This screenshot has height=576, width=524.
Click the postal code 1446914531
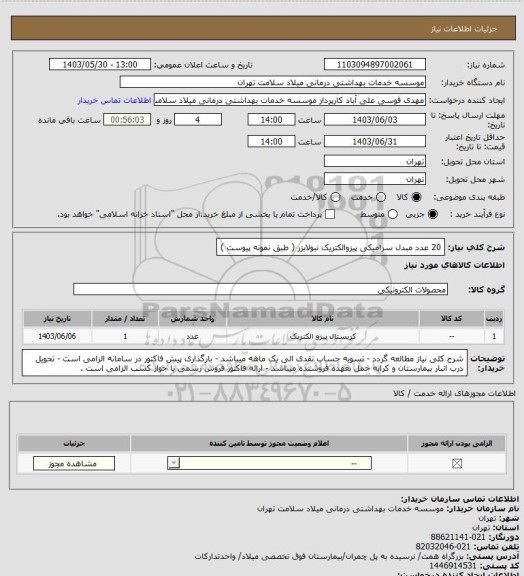pos(453,566)
